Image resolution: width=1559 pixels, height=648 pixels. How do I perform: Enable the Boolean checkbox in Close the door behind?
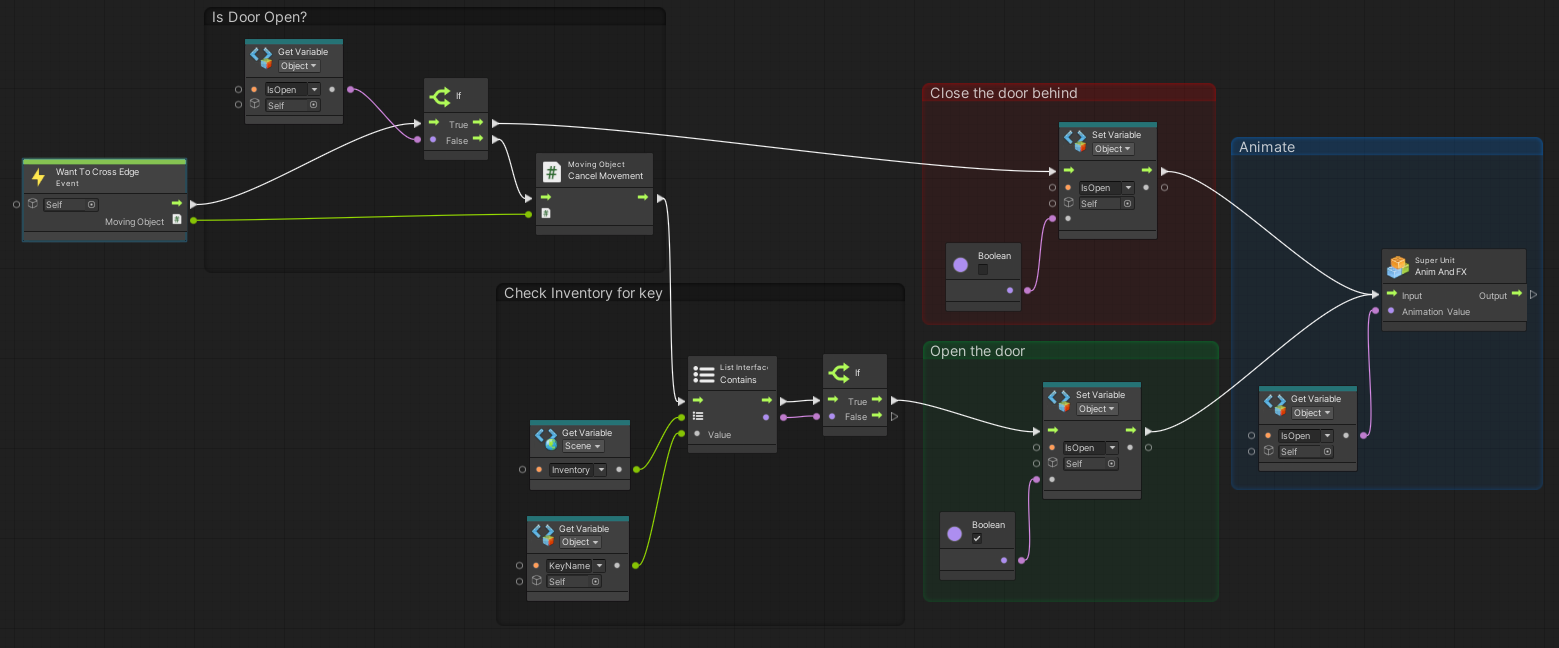(x=983, y=270)
